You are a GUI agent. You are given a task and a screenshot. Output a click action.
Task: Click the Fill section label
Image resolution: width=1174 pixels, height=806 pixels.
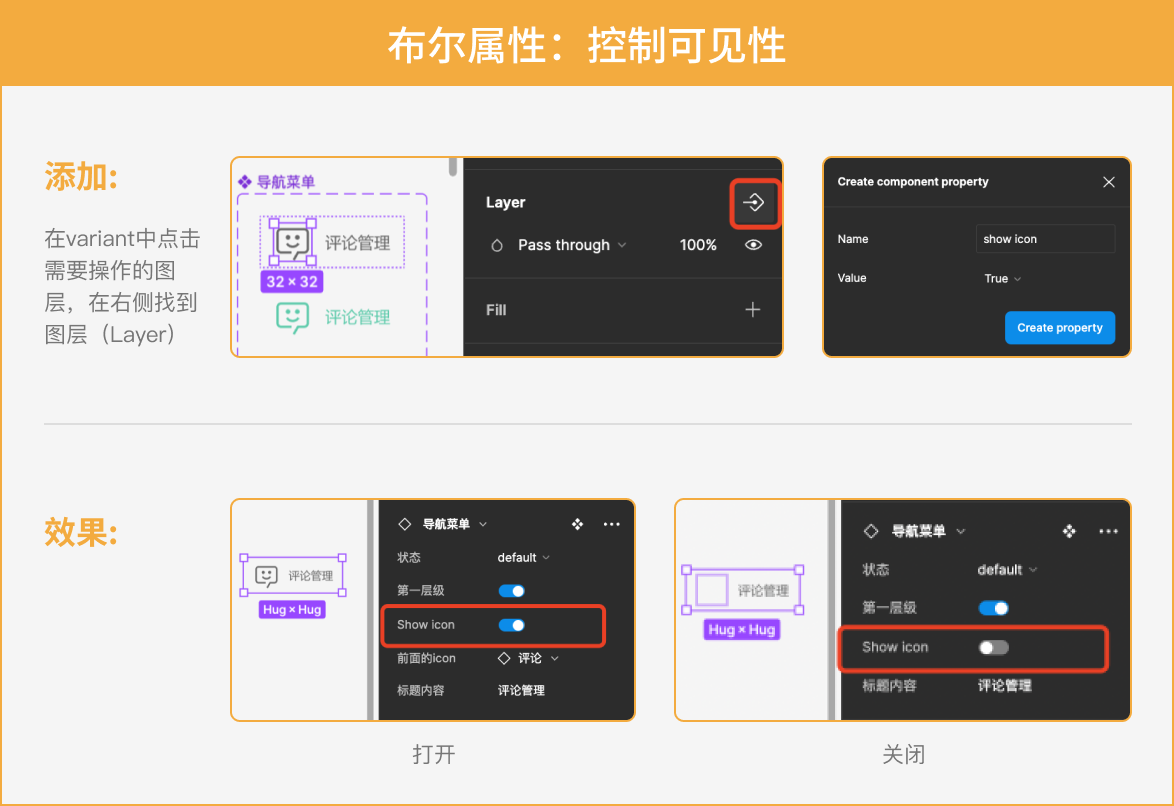496,310
